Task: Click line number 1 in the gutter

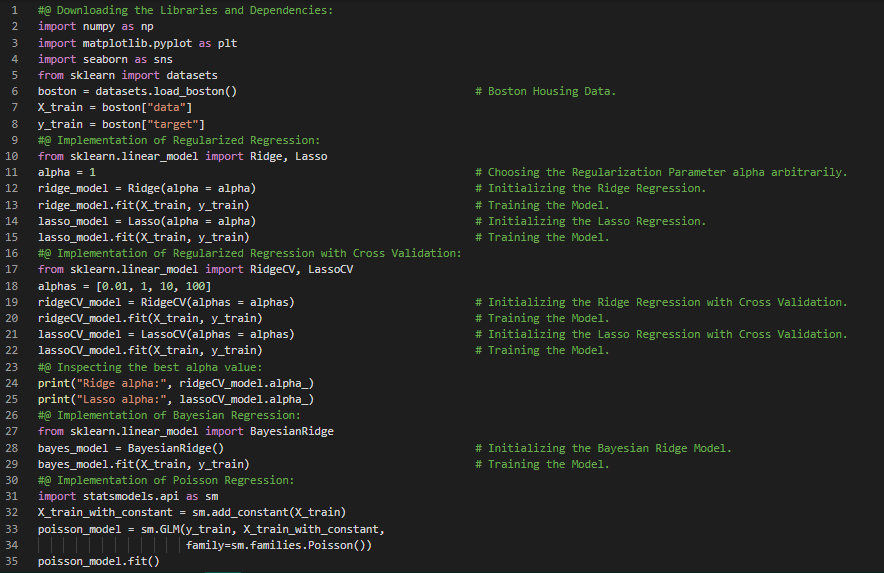Action: point(15,10)
